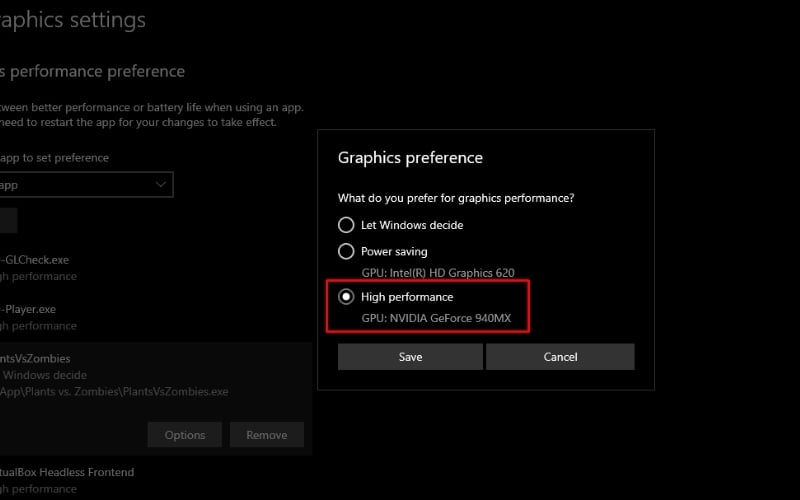Click the graphics performance question text
Screen dimensions: 800x500
(456, 198)
